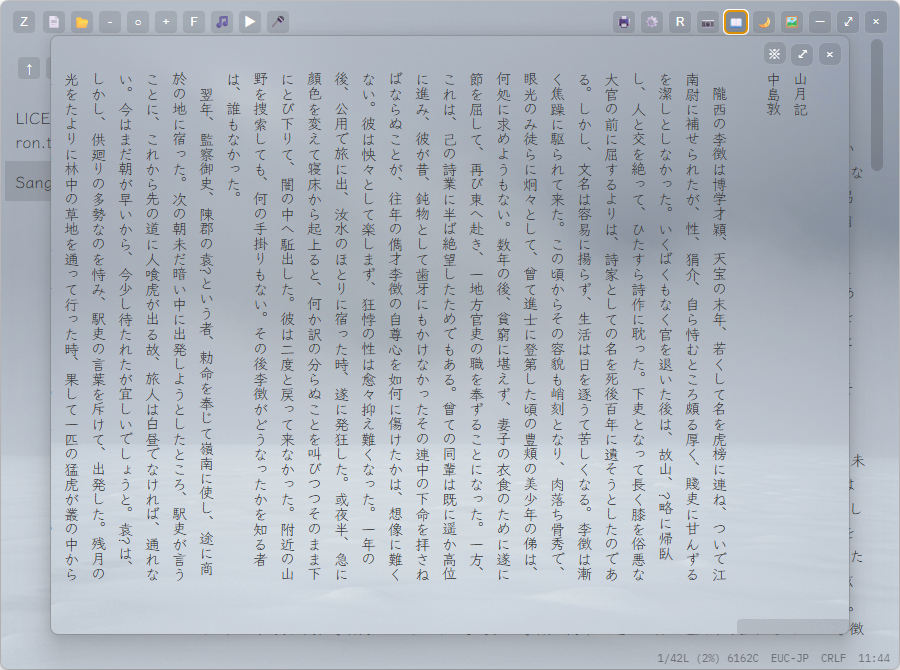
Task: Print the document with the printer icon
Action: click(624, 22)
